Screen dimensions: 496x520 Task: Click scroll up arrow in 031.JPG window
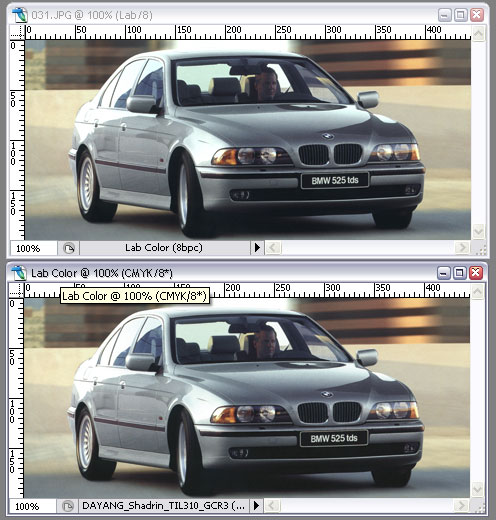(478, 33)
